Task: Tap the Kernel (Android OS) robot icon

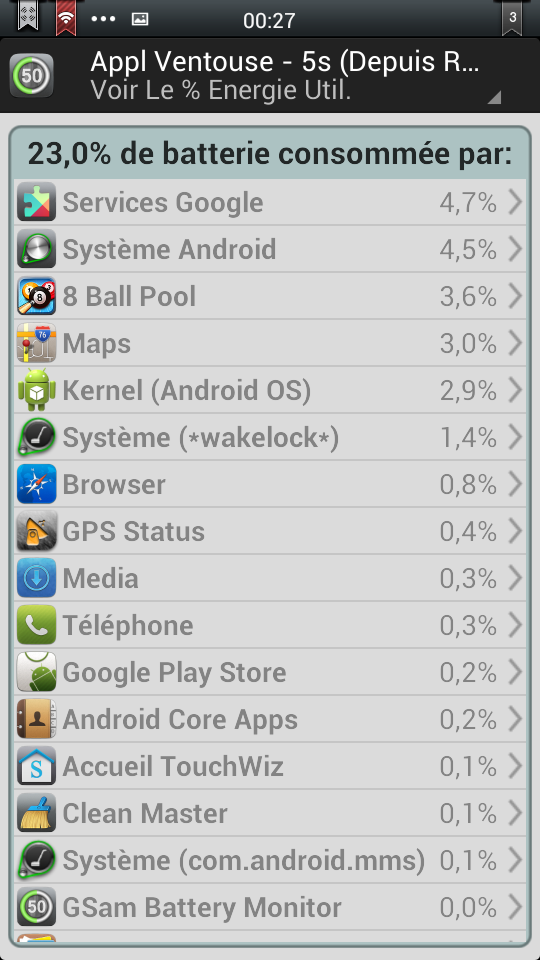Action: (36, 390)
